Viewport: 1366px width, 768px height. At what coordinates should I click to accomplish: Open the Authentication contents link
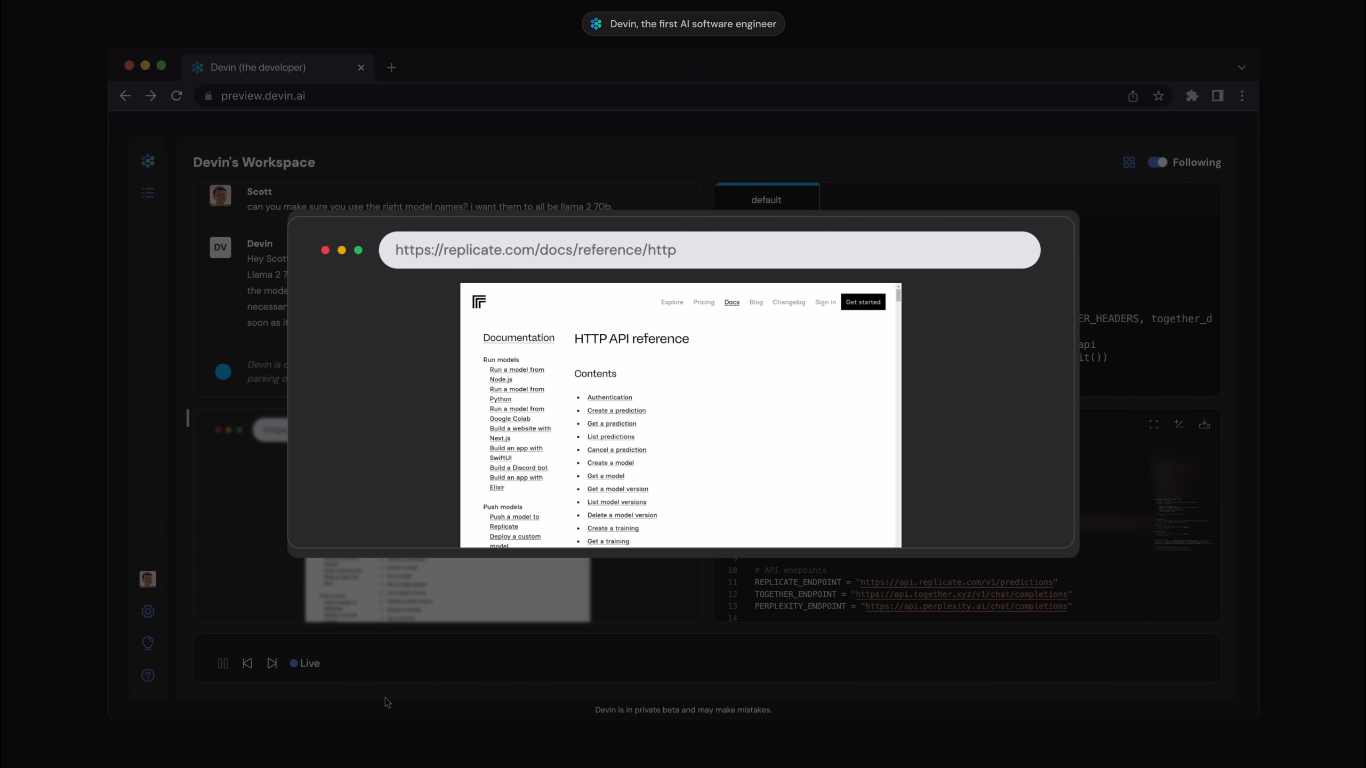click(x=610, y=398)
